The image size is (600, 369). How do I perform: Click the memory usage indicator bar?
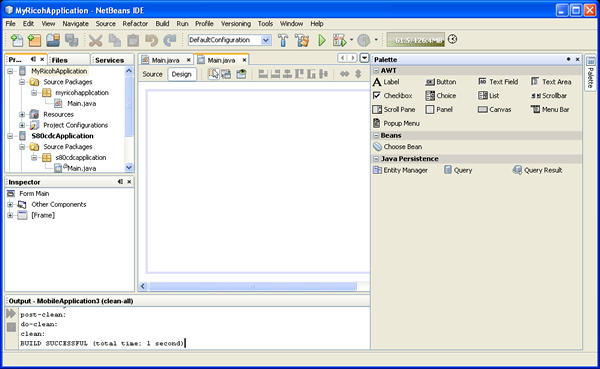tap(416, 39)
